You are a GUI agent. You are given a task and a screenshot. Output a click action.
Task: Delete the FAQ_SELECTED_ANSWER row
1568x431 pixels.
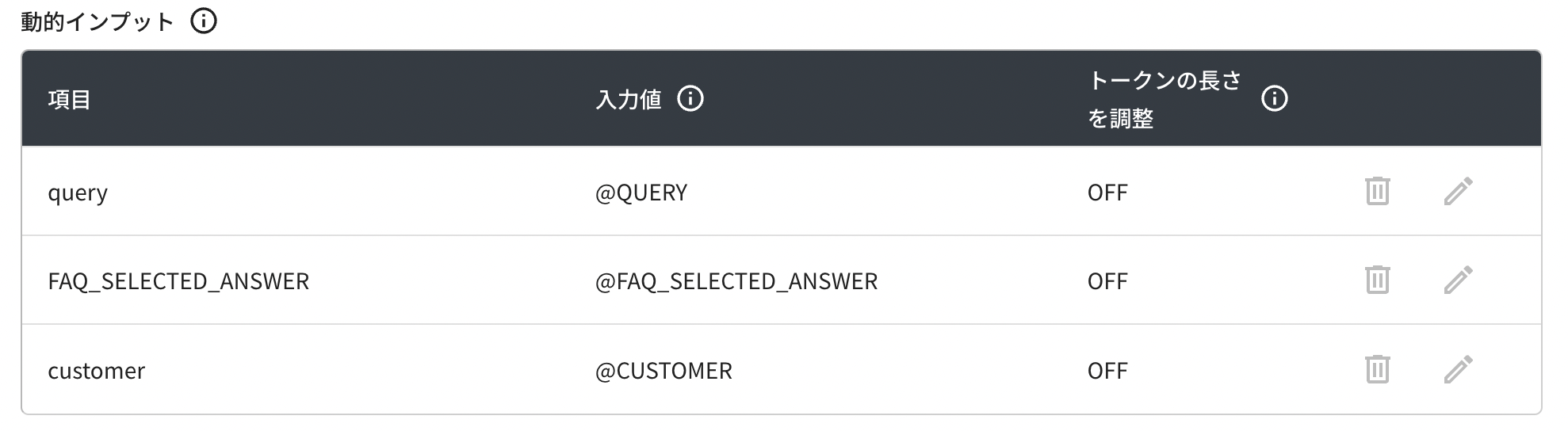coord(1377,280)
